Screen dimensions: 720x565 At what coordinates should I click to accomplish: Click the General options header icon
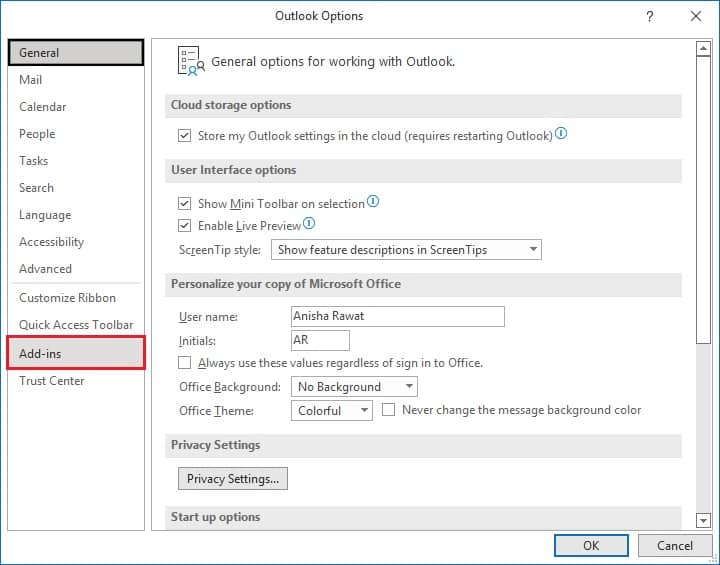[191, 61]
